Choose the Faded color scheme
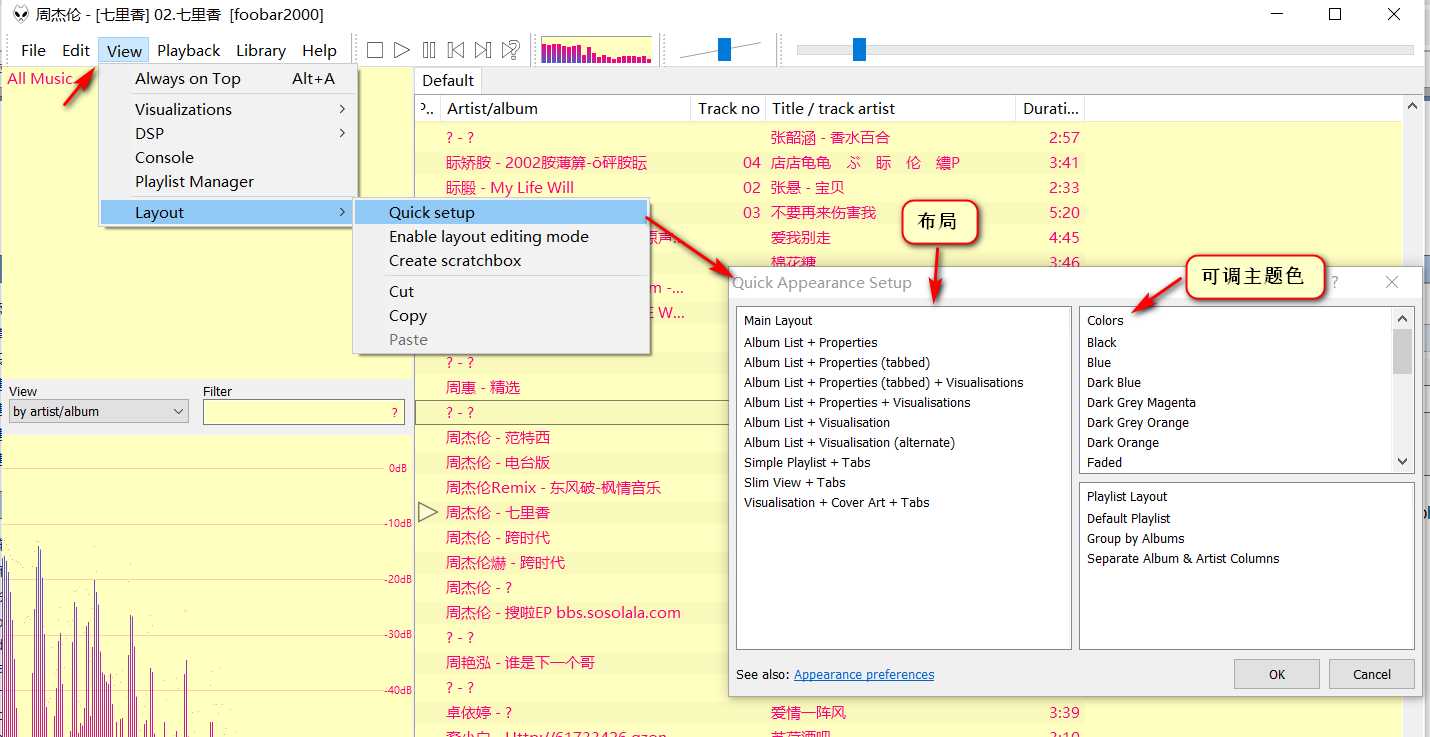 tap(1105, 462)
